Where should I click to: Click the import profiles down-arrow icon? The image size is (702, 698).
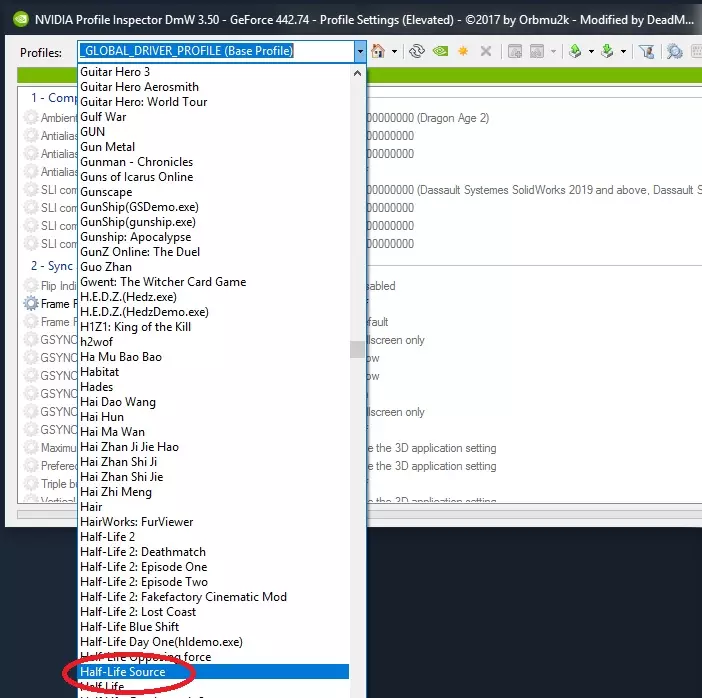[x=608, y=51]
